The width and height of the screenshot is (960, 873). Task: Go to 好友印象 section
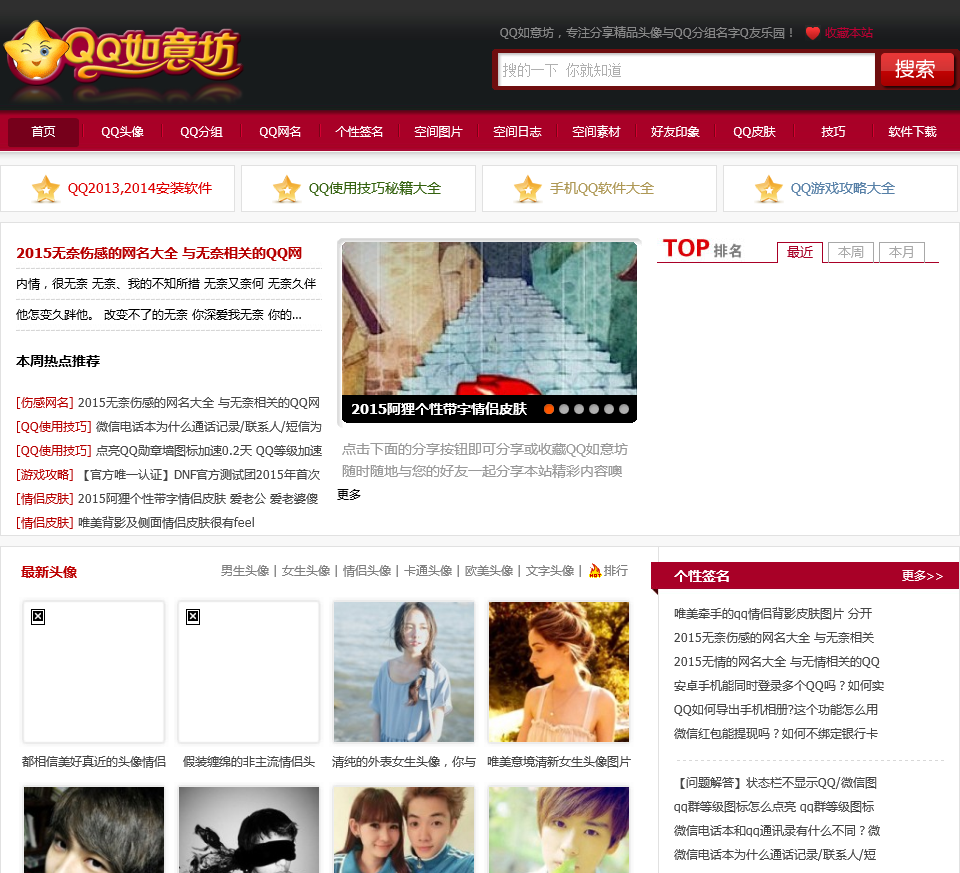(675, 132)
